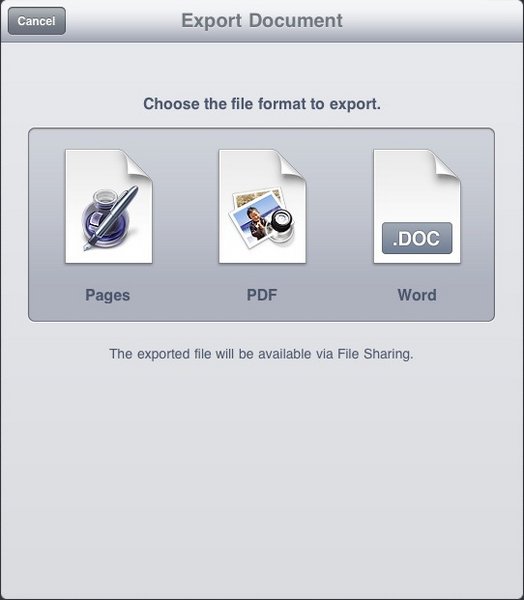Click the "Choose the file format" heading

pyautogui.click(x=262, y=104)
